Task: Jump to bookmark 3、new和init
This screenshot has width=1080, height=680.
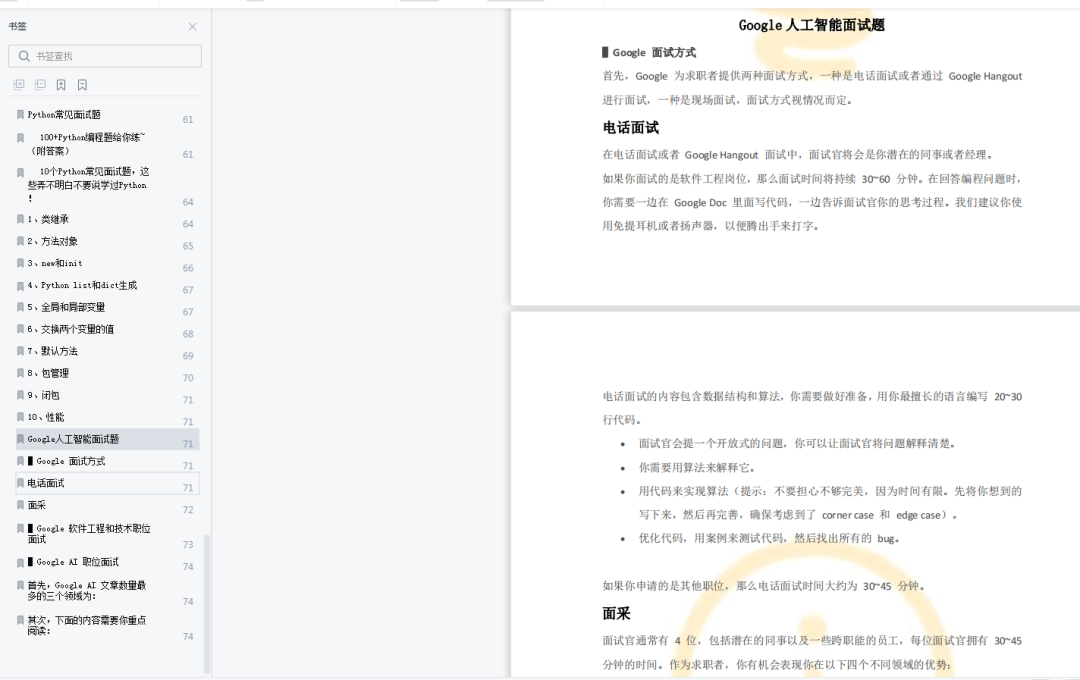Action: click(x=55, y=263)
